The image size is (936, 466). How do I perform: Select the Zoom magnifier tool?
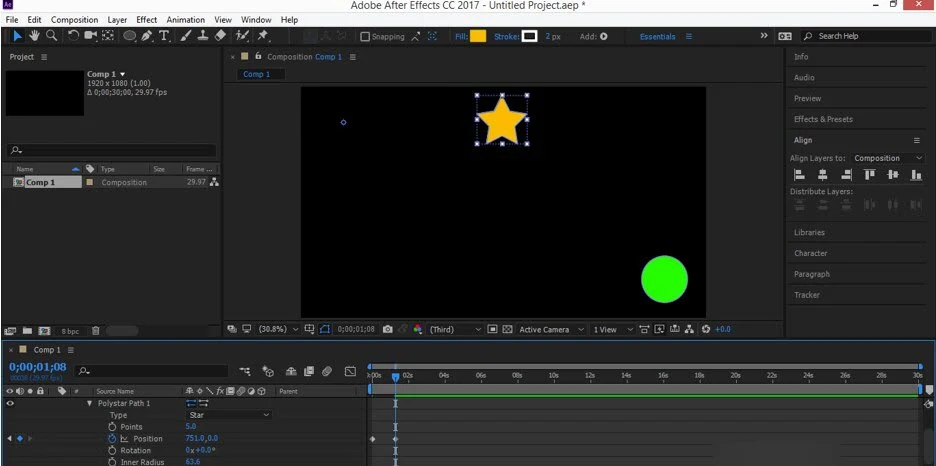pos(52,36)
